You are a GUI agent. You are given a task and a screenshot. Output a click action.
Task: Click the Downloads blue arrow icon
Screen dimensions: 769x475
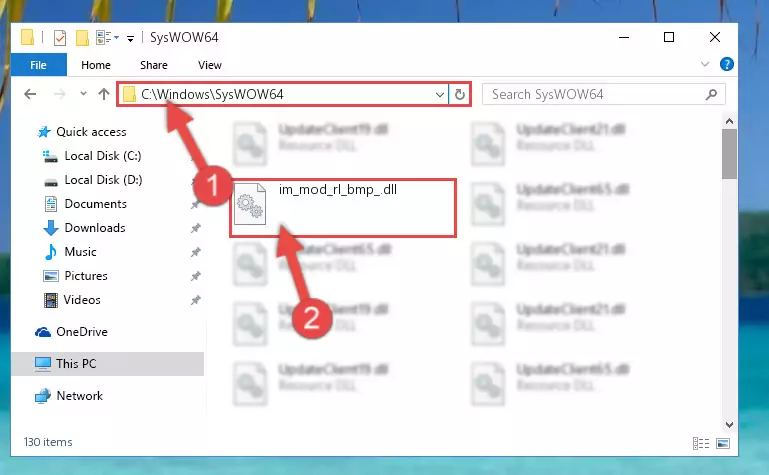tap(51, 228)
